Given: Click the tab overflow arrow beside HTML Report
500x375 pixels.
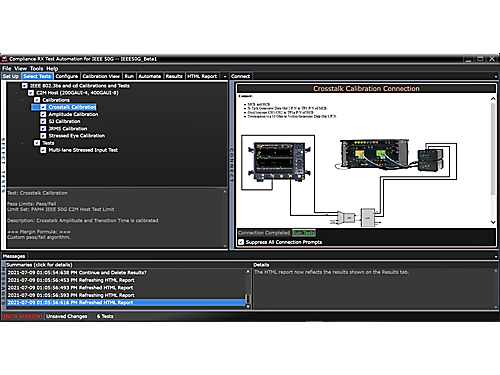Looking at the screenshot, I should point(225,76).
